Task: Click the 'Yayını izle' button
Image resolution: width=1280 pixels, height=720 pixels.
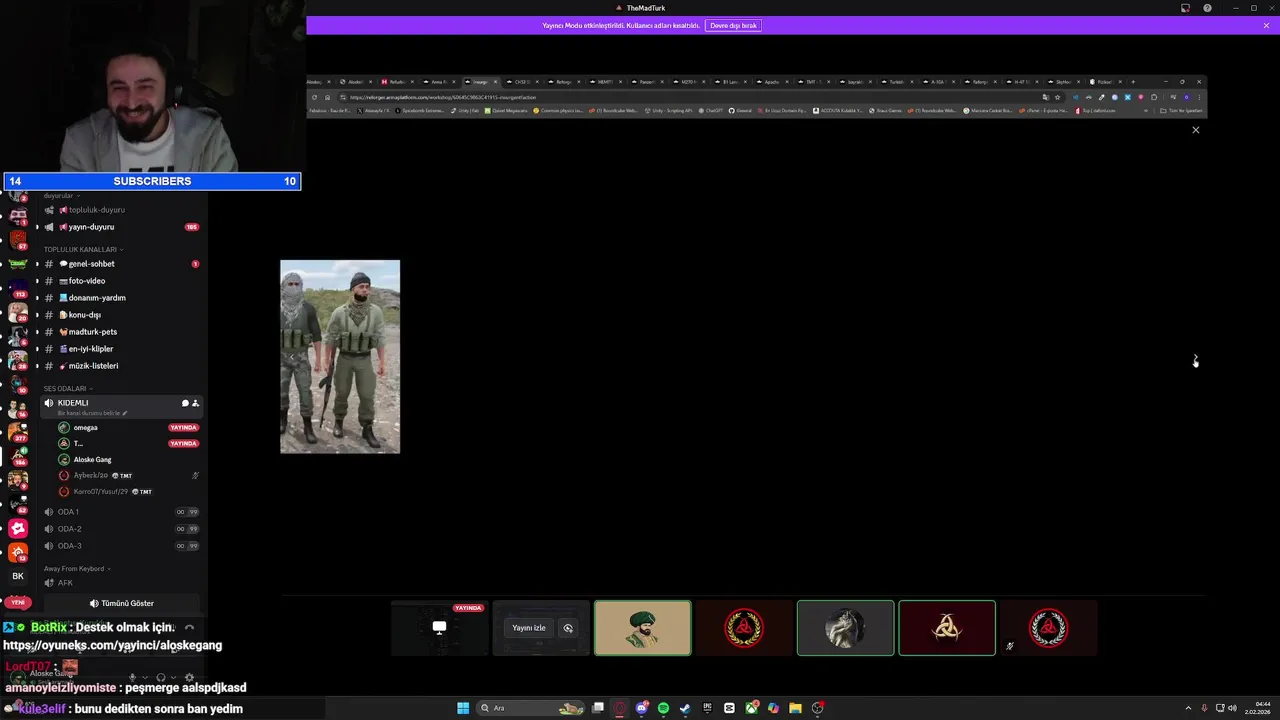Action: (x=529, y=628)
